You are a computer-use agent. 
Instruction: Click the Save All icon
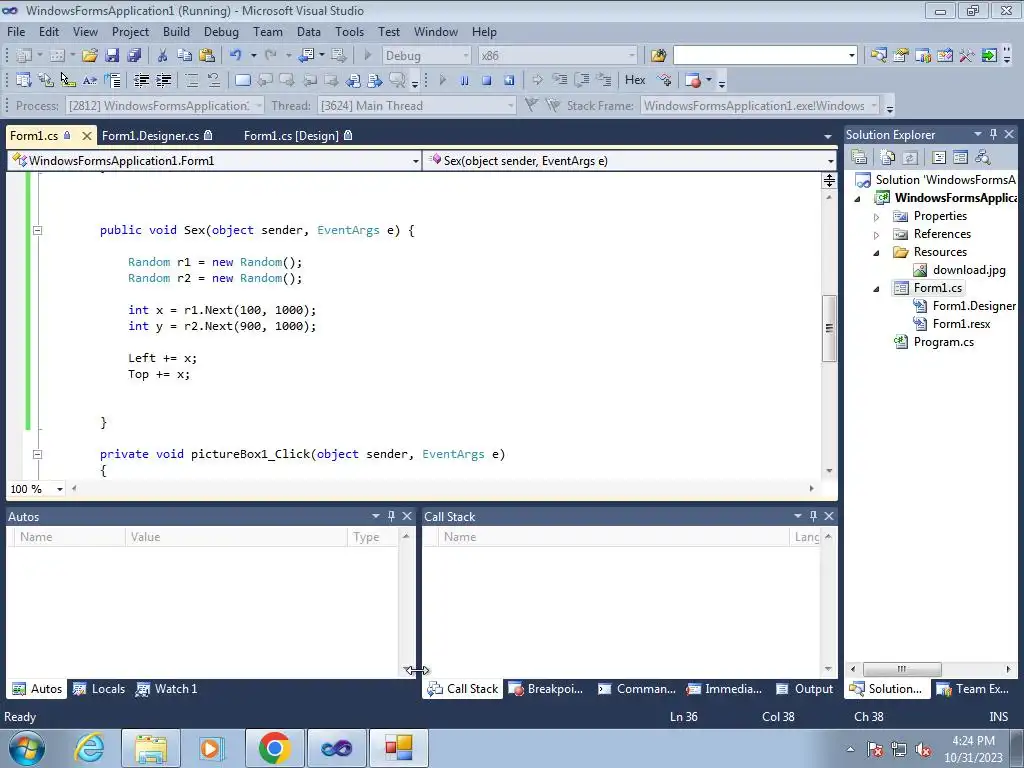click(x=134, y=56)
